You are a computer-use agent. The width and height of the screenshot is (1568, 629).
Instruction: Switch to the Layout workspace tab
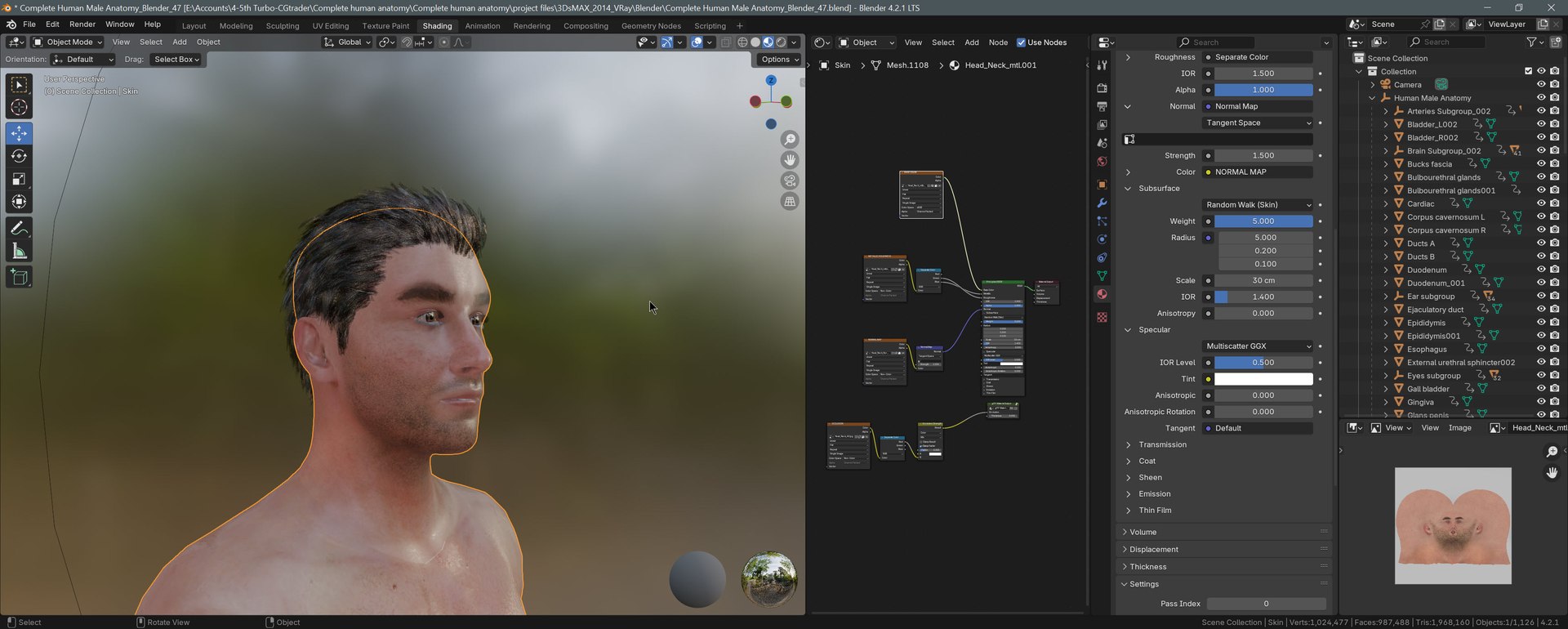194,26
